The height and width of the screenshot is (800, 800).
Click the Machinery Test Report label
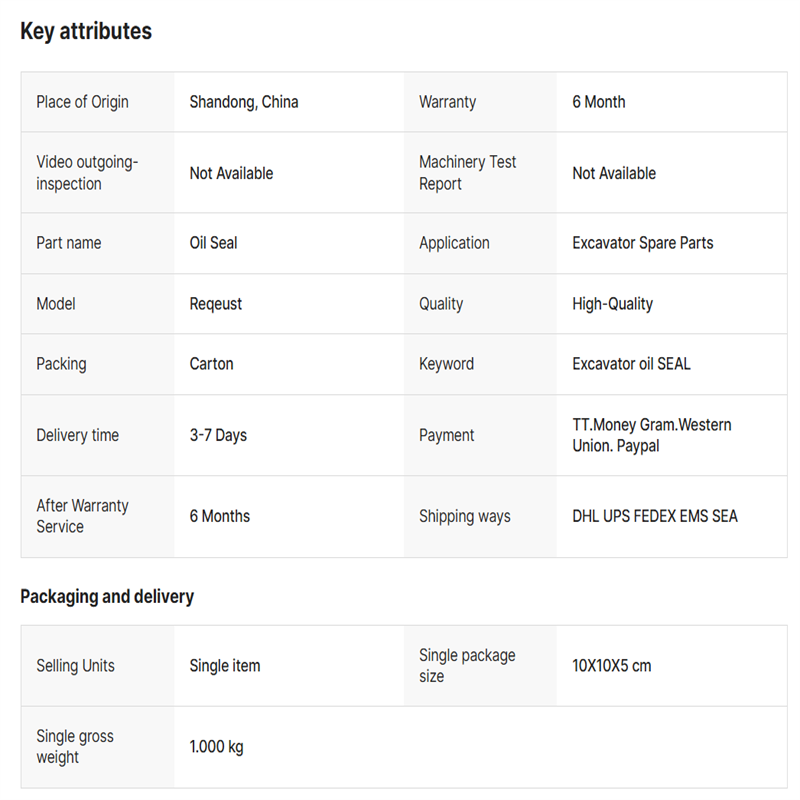click(x=468, y=173)
